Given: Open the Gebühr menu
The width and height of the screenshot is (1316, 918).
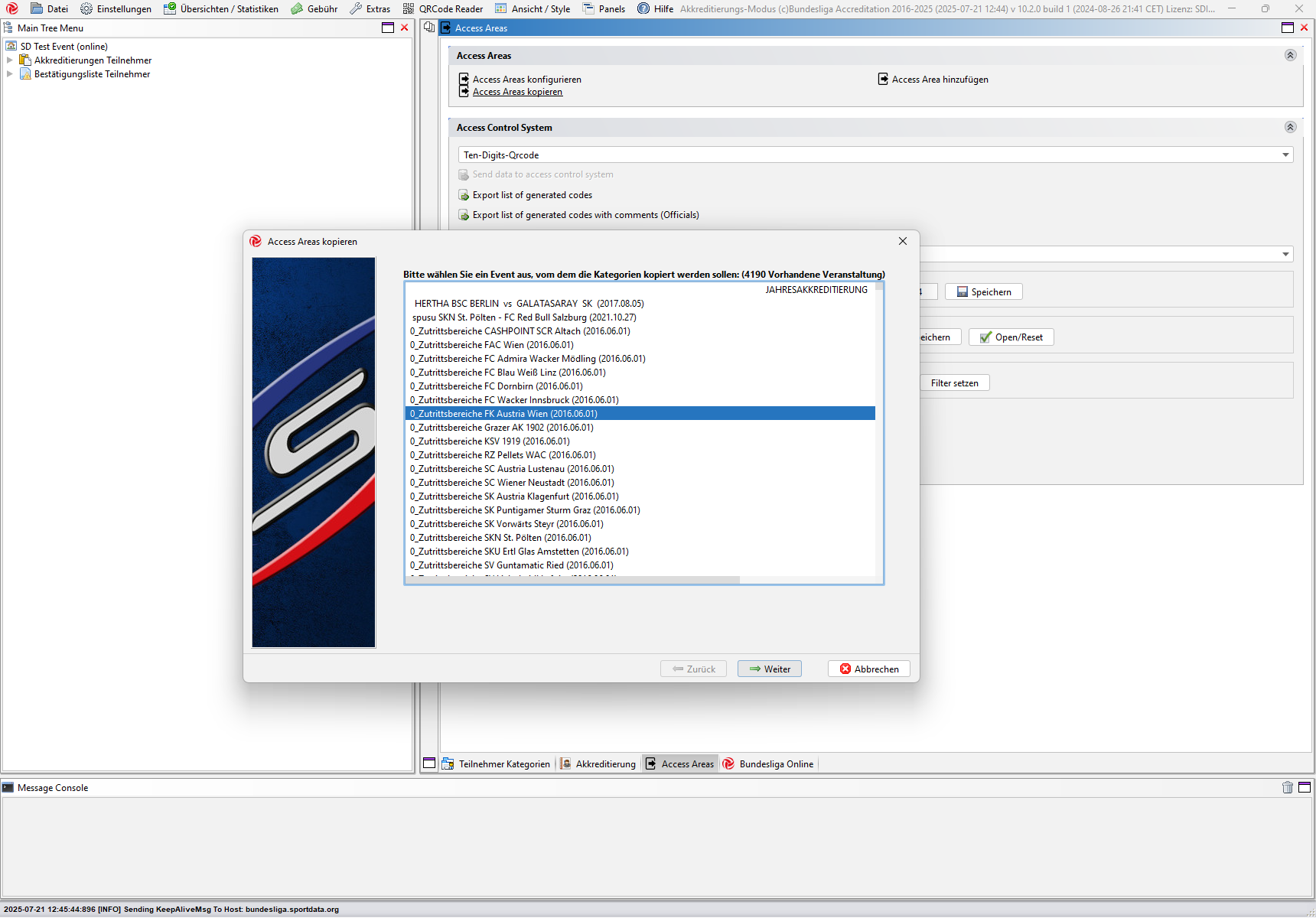Looking at the screenshot, I should coord(314,9).
